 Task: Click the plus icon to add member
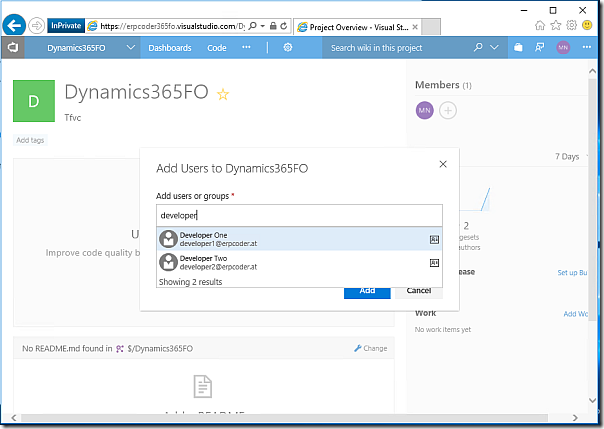pos(448,111)
